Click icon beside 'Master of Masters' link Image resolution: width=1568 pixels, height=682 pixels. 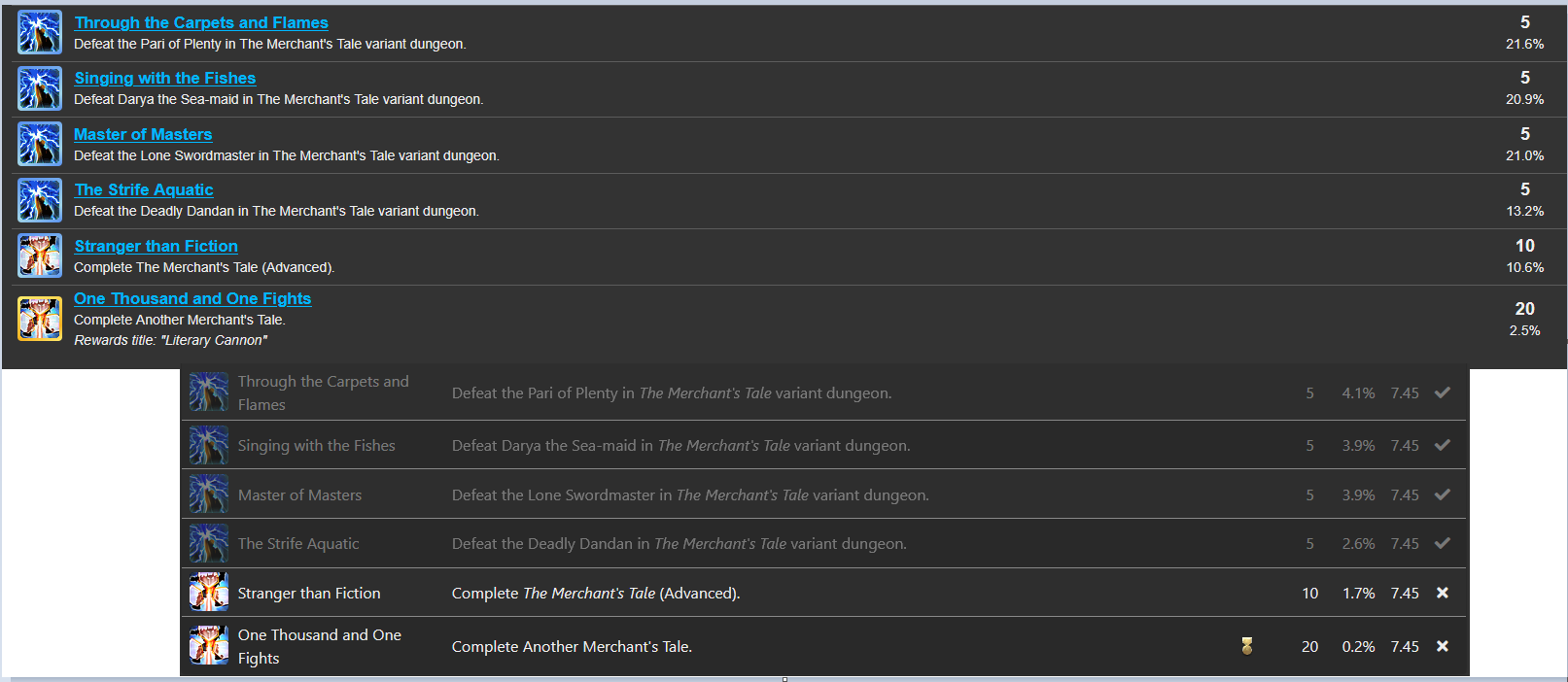click(40, 144)
